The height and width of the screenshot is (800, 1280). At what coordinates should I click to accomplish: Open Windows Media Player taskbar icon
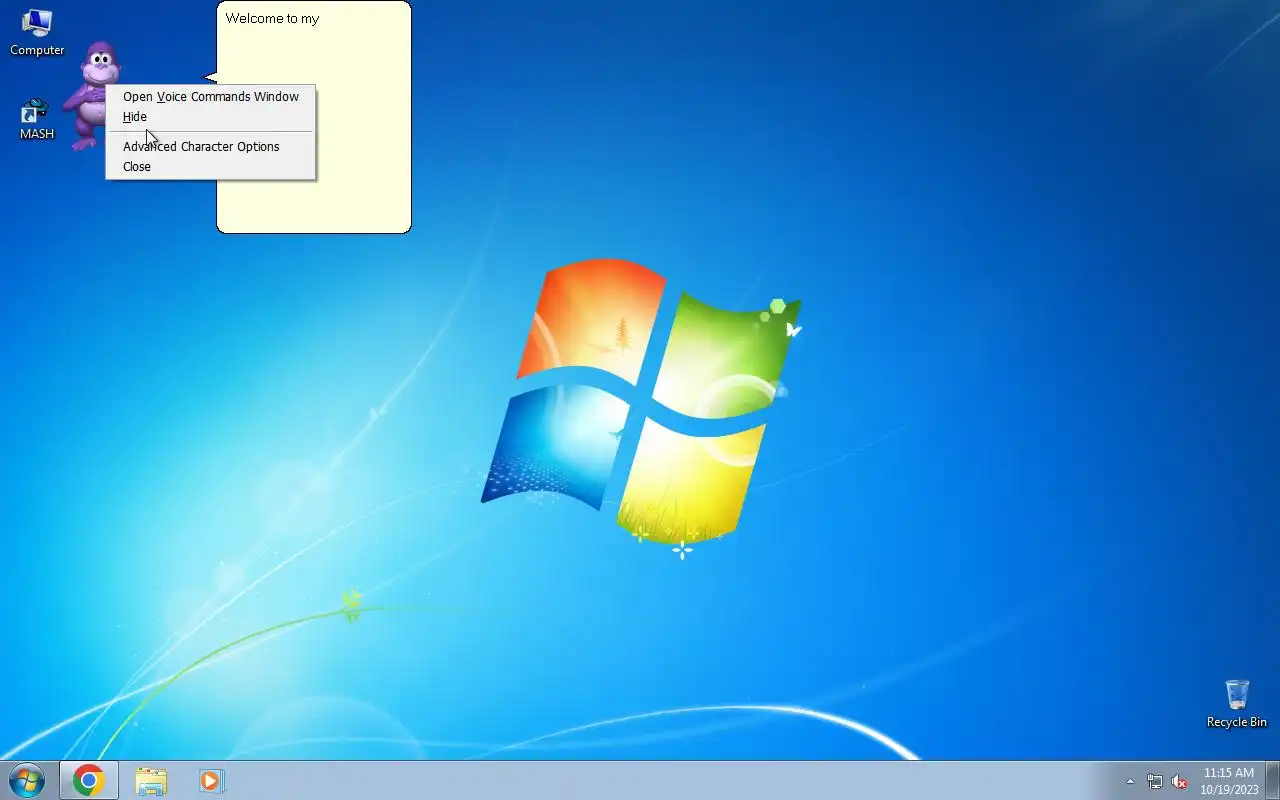click(211, 780)
